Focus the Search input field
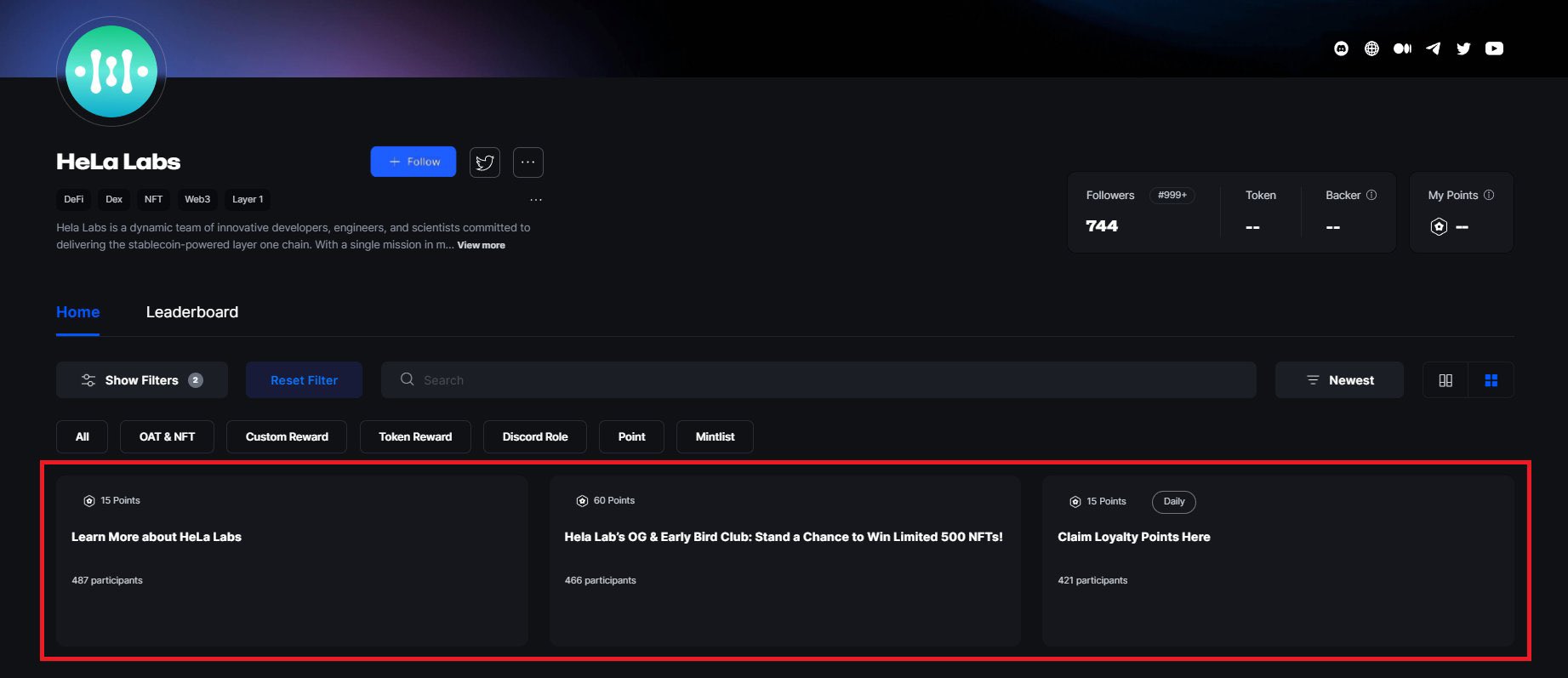Image resolution: width=1568 pixels, height=678 pixels. (818, 380)
